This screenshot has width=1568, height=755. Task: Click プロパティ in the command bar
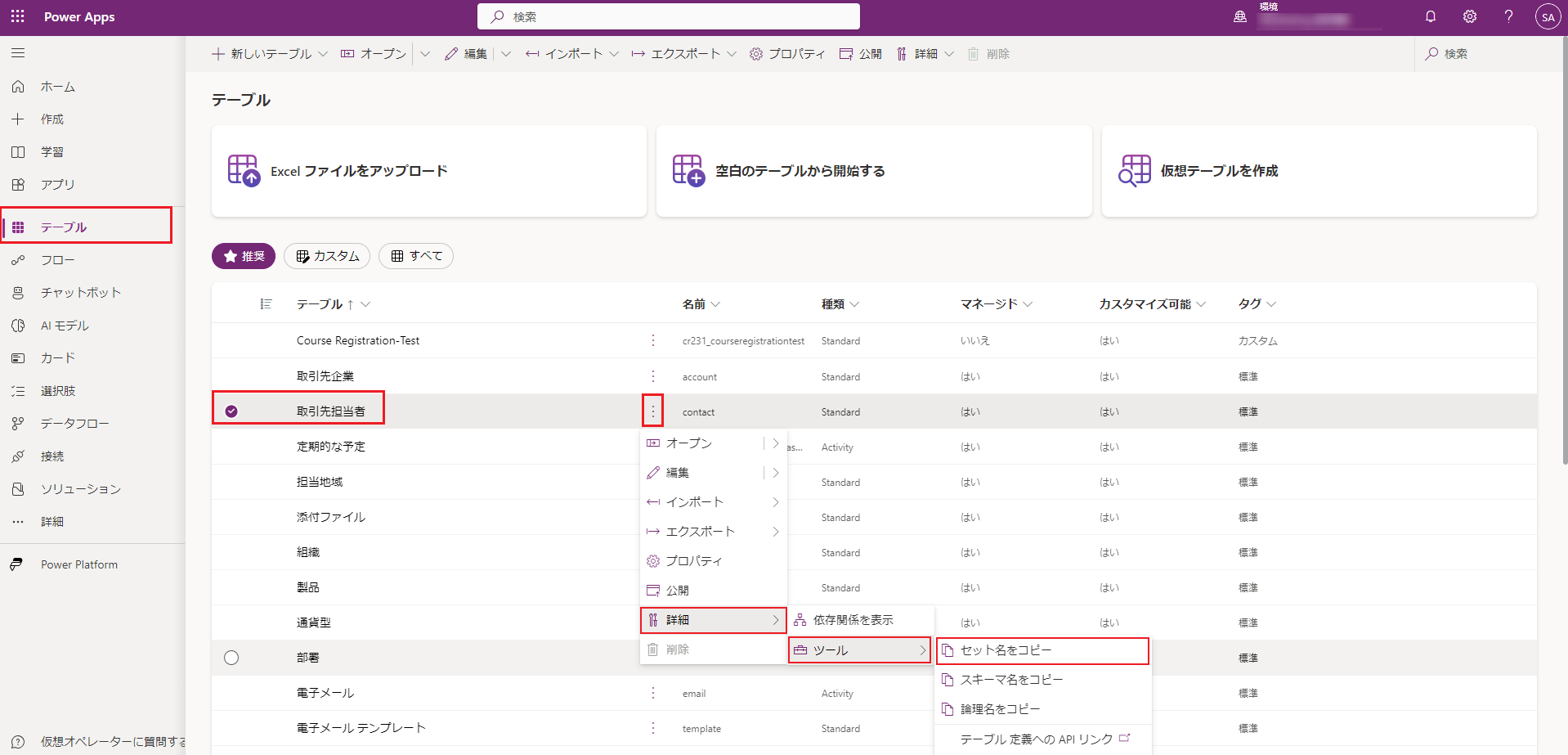(x=787, y=54)
